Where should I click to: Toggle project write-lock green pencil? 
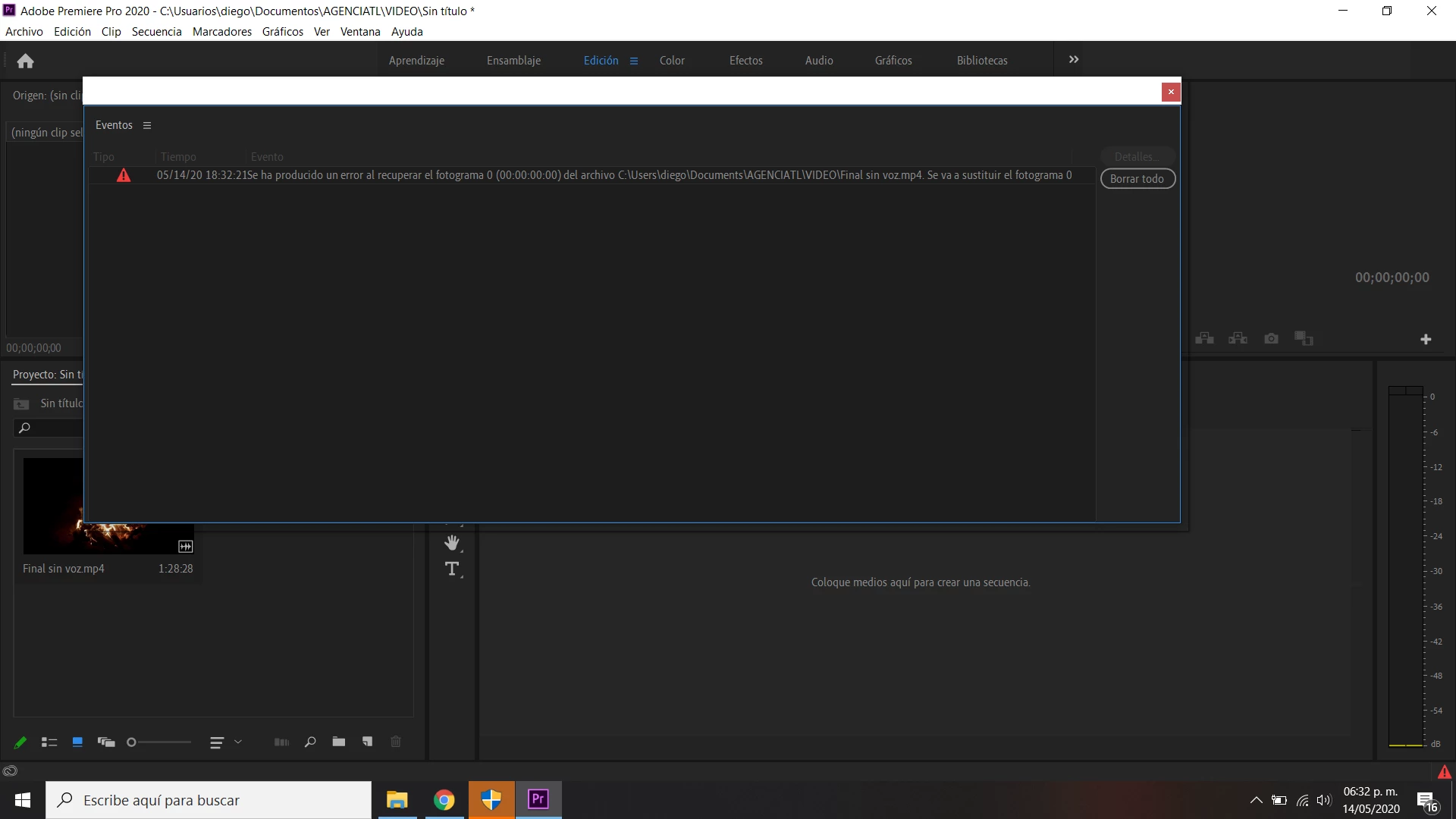(x=20, y=742)
